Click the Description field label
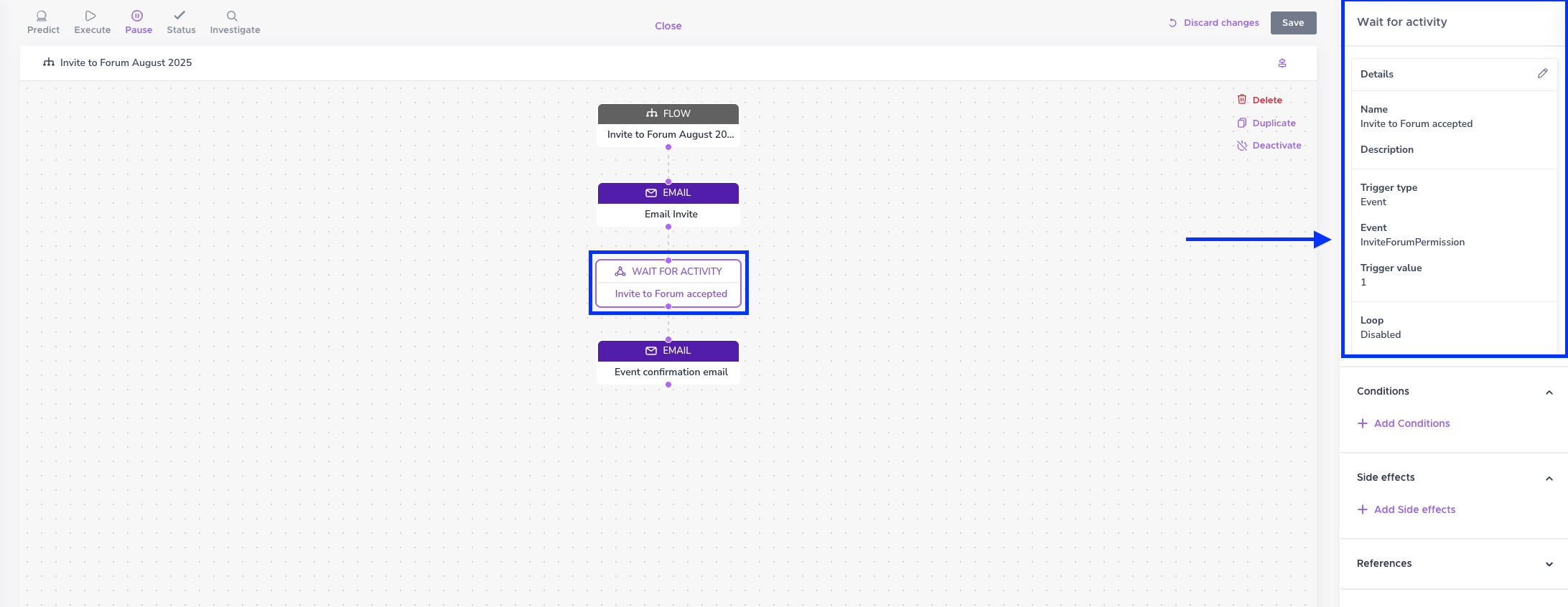Viewport: 1568px width, 607px height. (1387, 149)
